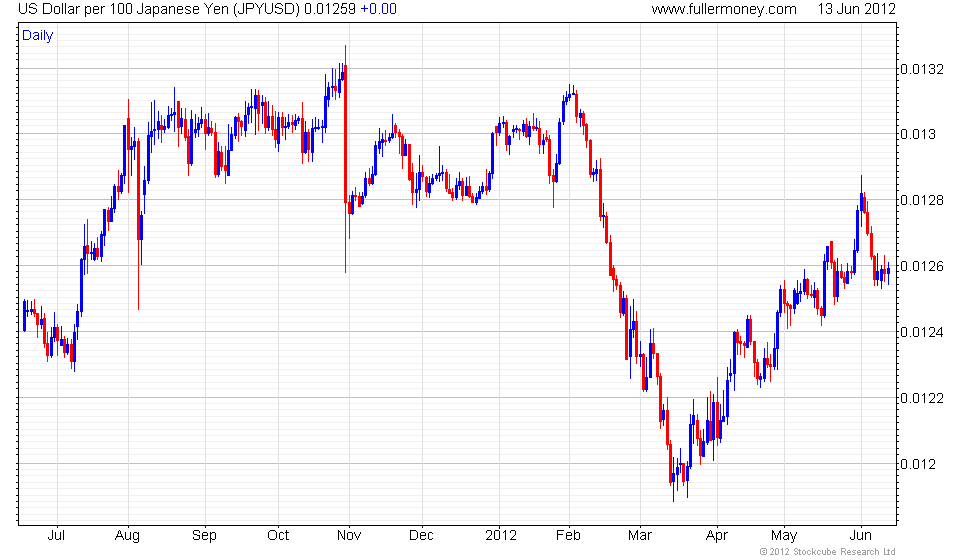Viewport: 980px width, 560px height.
Task: Click the current price value 0.01259
Action: pos(330,9)
